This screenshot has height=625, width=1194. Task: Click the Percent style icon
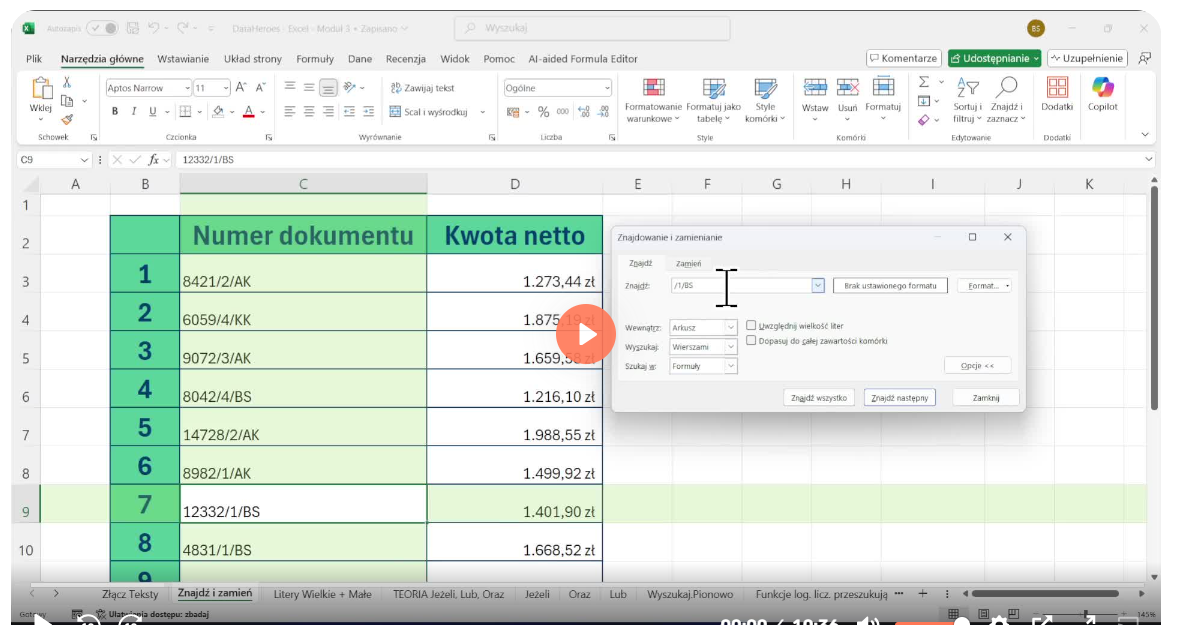[543, 112]
